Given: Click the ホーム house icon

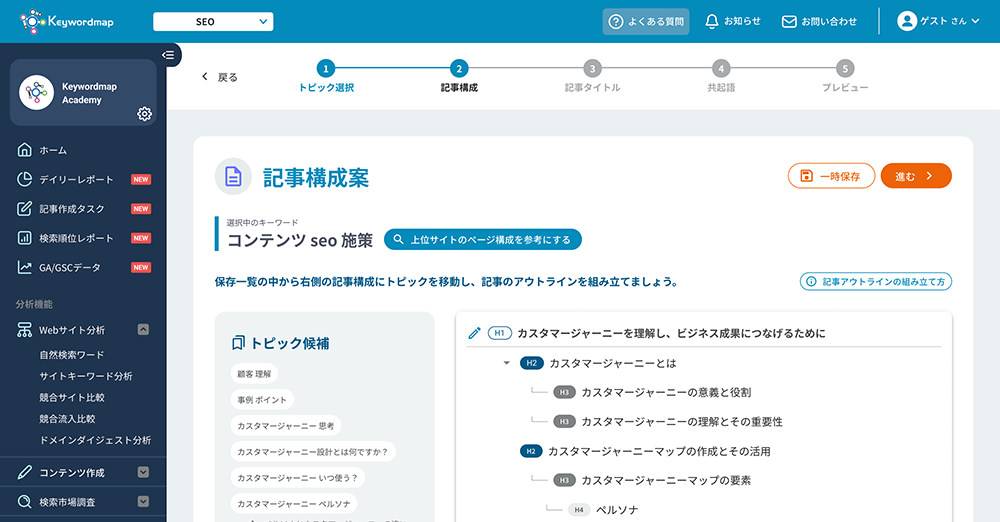Looking at the screenshot, I should tap(24, 150).
